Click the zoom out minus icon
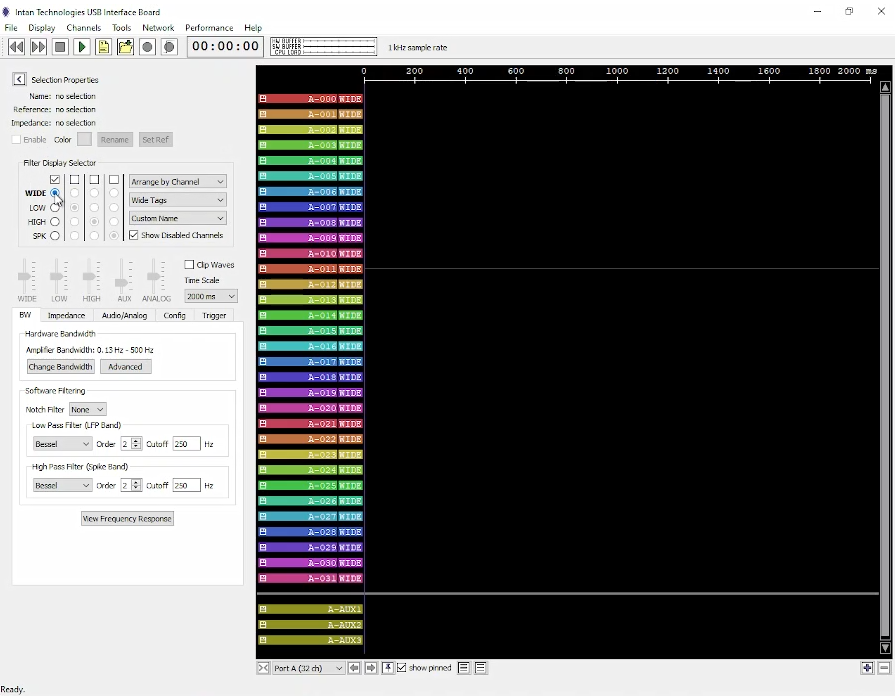This screenshot has height=696, width=895. [x=883, y=668]
